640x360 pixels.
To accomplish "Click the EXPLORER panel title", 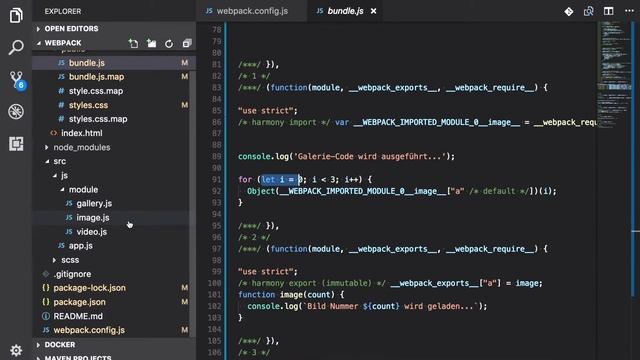I will (63, 11).
